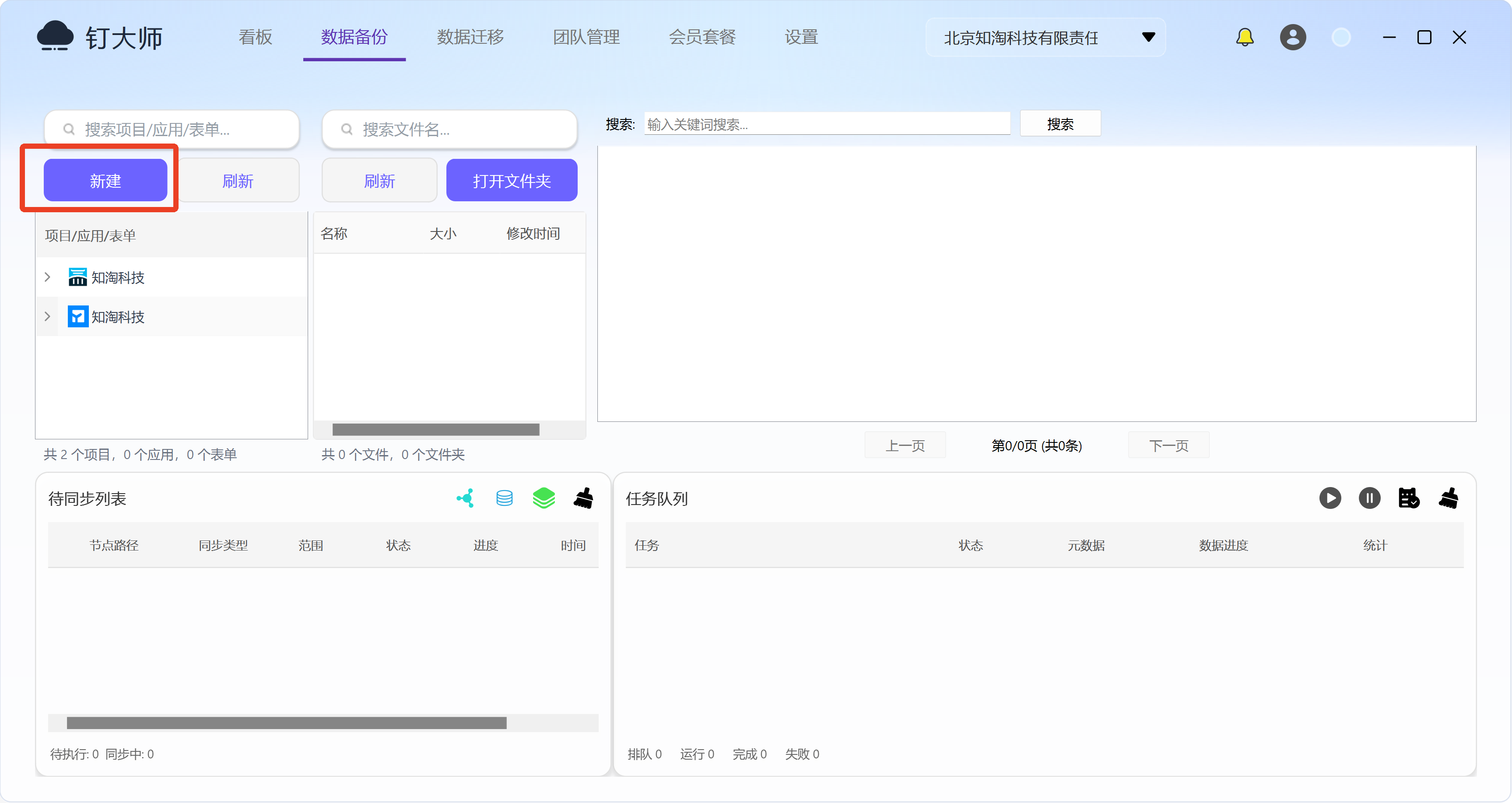
Task: Click the 数据进度 column header
Action: pyautogui.click(x=1223, y=545)
